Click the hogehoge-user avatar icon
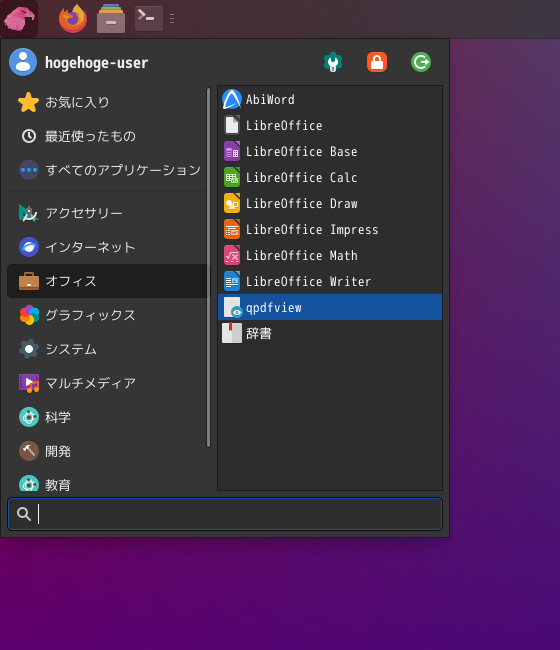560x650 pixels. (23, 62)
